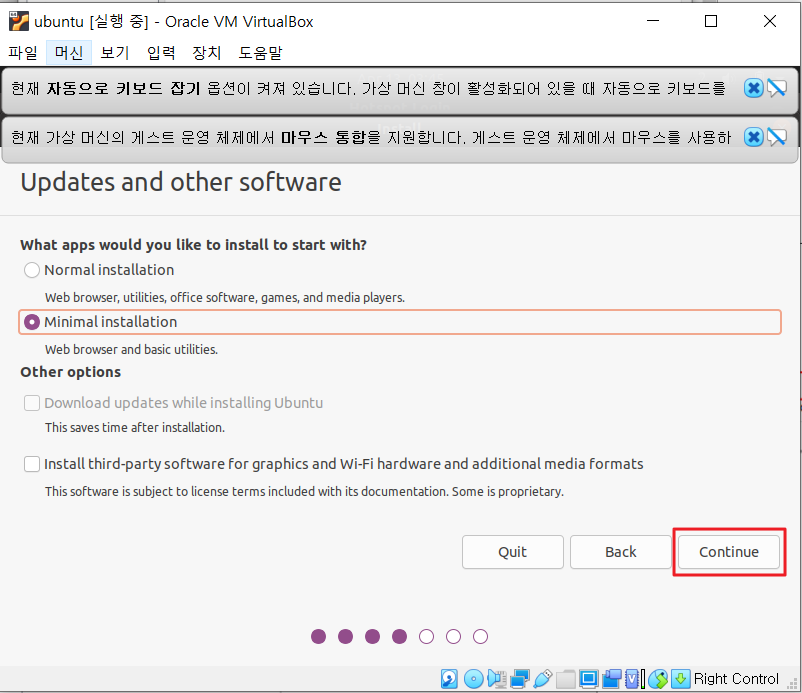Dismiss the keyboard auto-capture notification with blue X
The height and width of the screenshot is (693, 802).
coord(753,88)
